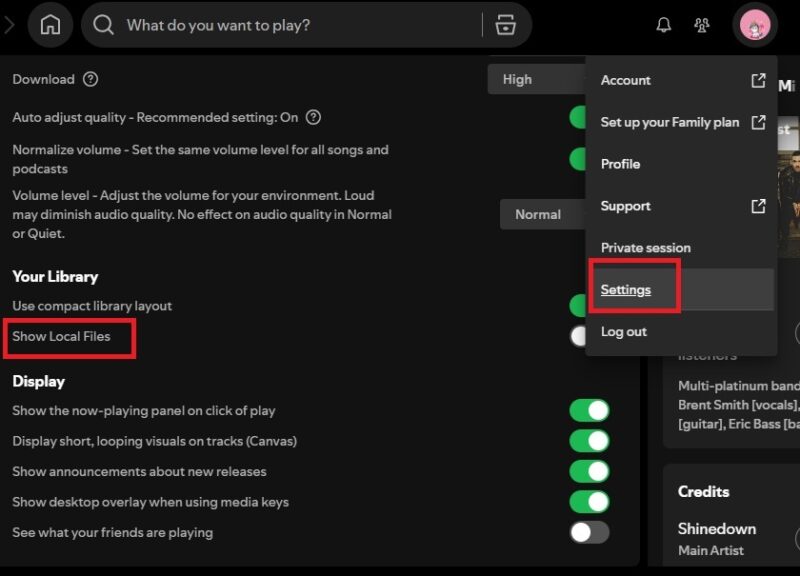Image resolution: width=800 pixels, height=576 pixels.
Task: Click the Auto adjust quality info icon
Action: tap(311, 117)
